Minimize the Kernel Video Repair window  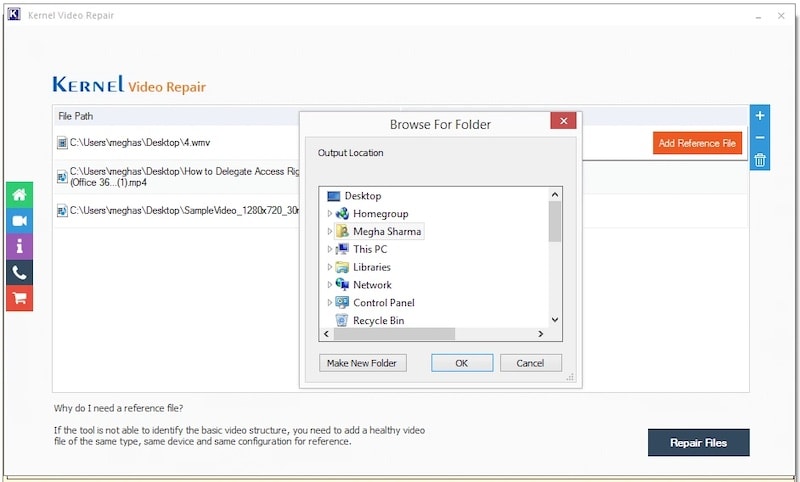[759, 17]
